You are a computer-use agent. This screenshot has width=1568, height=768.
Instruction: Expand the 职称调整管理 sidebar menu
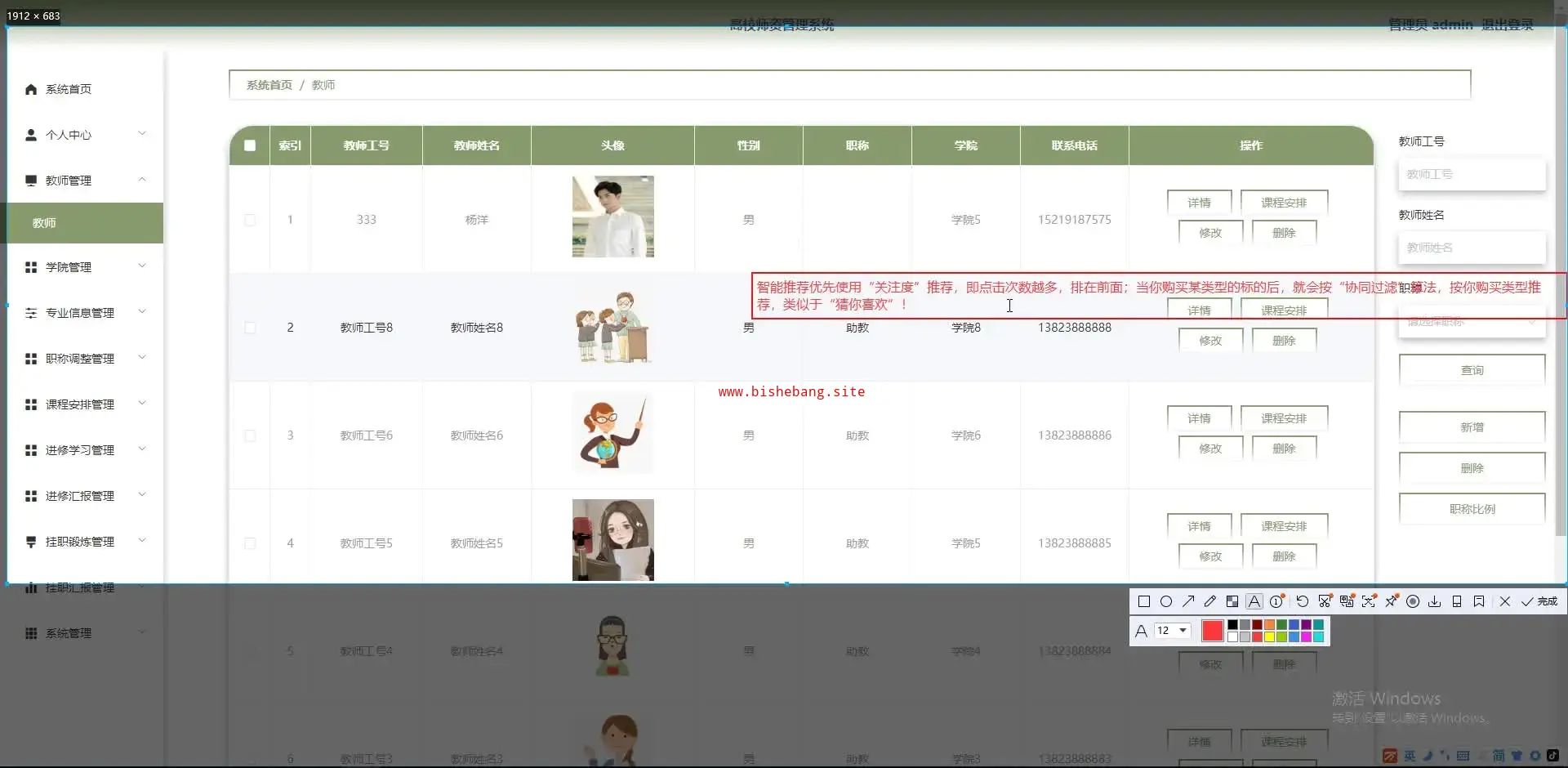tap(86, 359)
